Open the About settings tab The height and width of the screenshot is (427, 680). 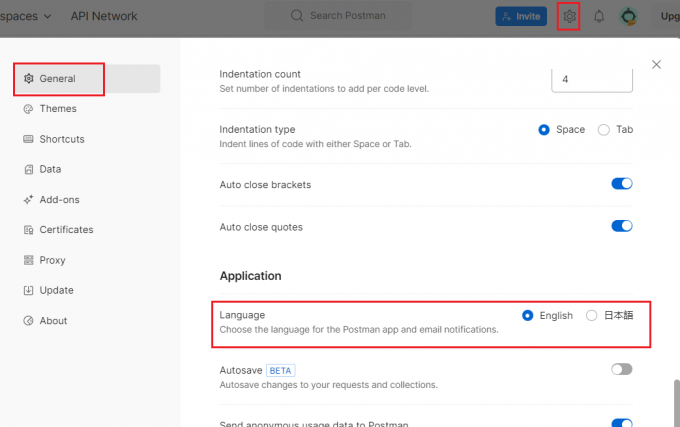click(53, 321)
